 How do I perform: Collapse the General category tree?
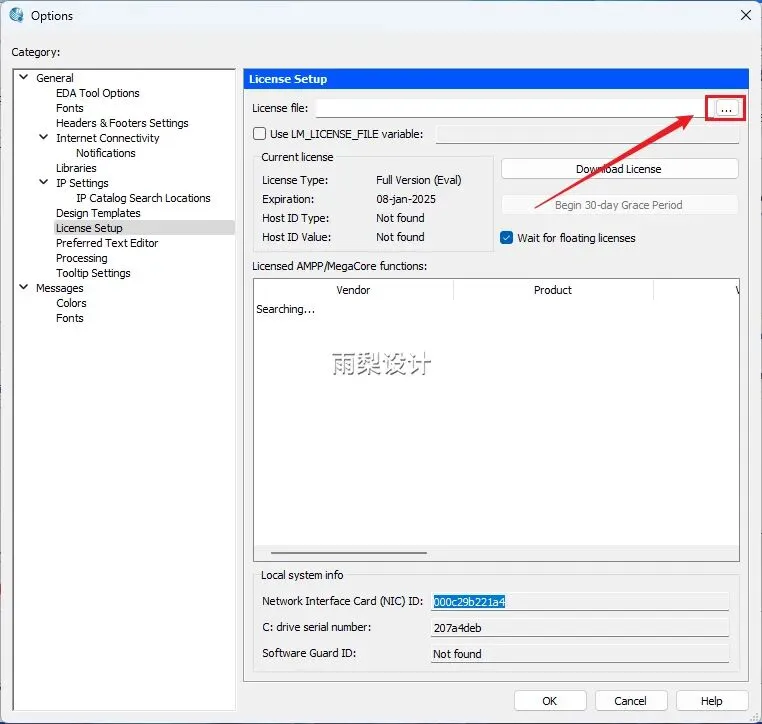[x=23, y=77]
